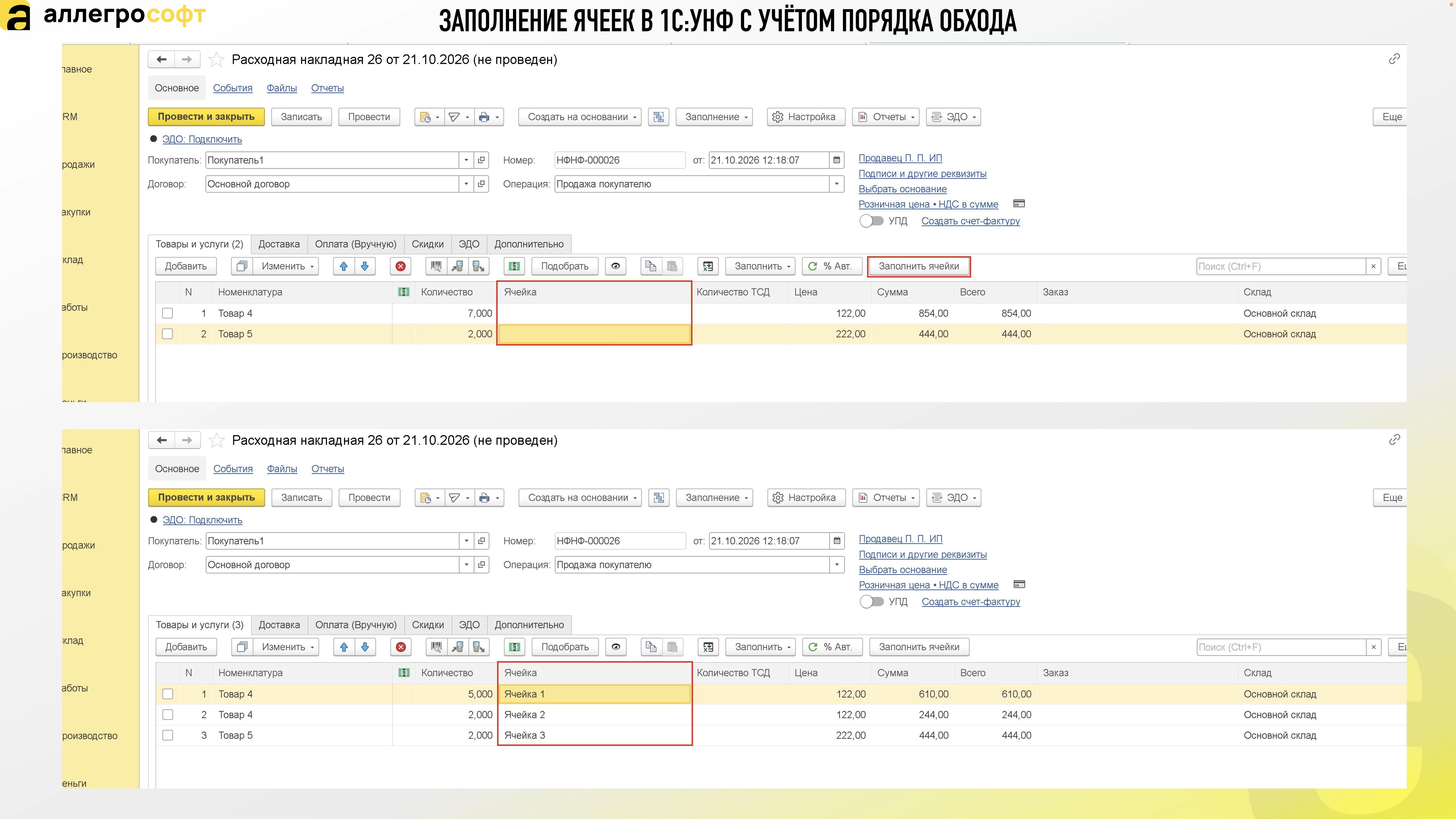The height and width of the screenshot is (819, 1456).
Task: Expand the Операция dropdown in the upper form
Action: (x=837, y=184)
